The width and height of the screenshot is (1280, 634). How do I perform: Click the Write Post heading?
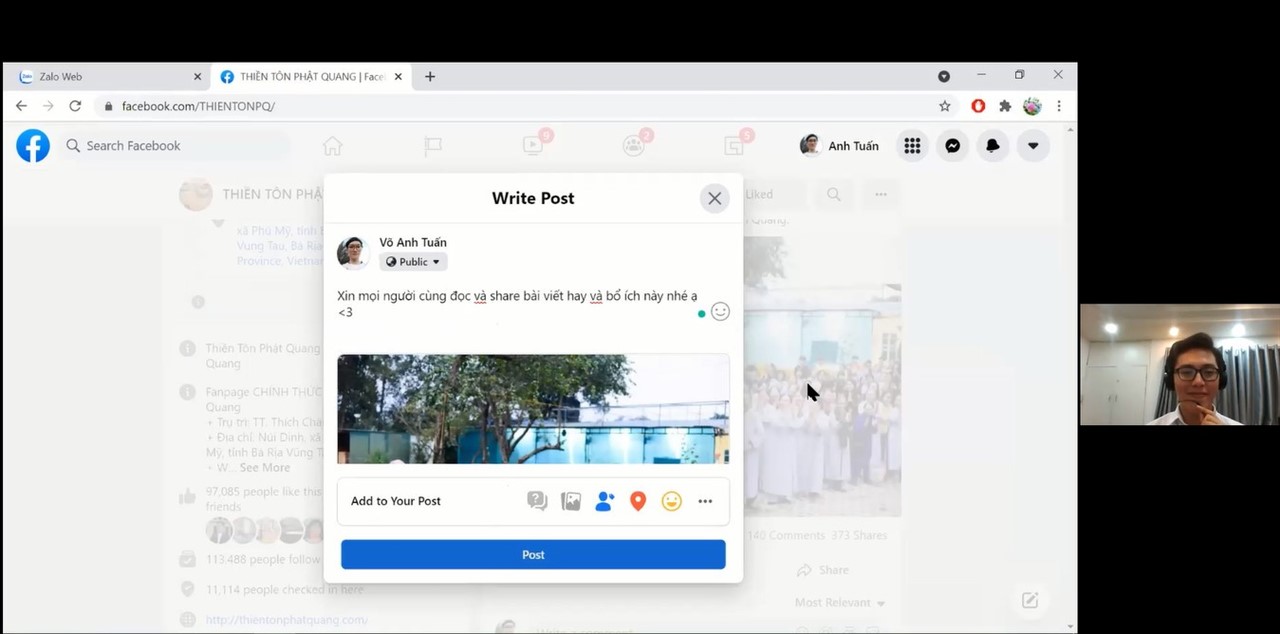(x=533, y=198)
